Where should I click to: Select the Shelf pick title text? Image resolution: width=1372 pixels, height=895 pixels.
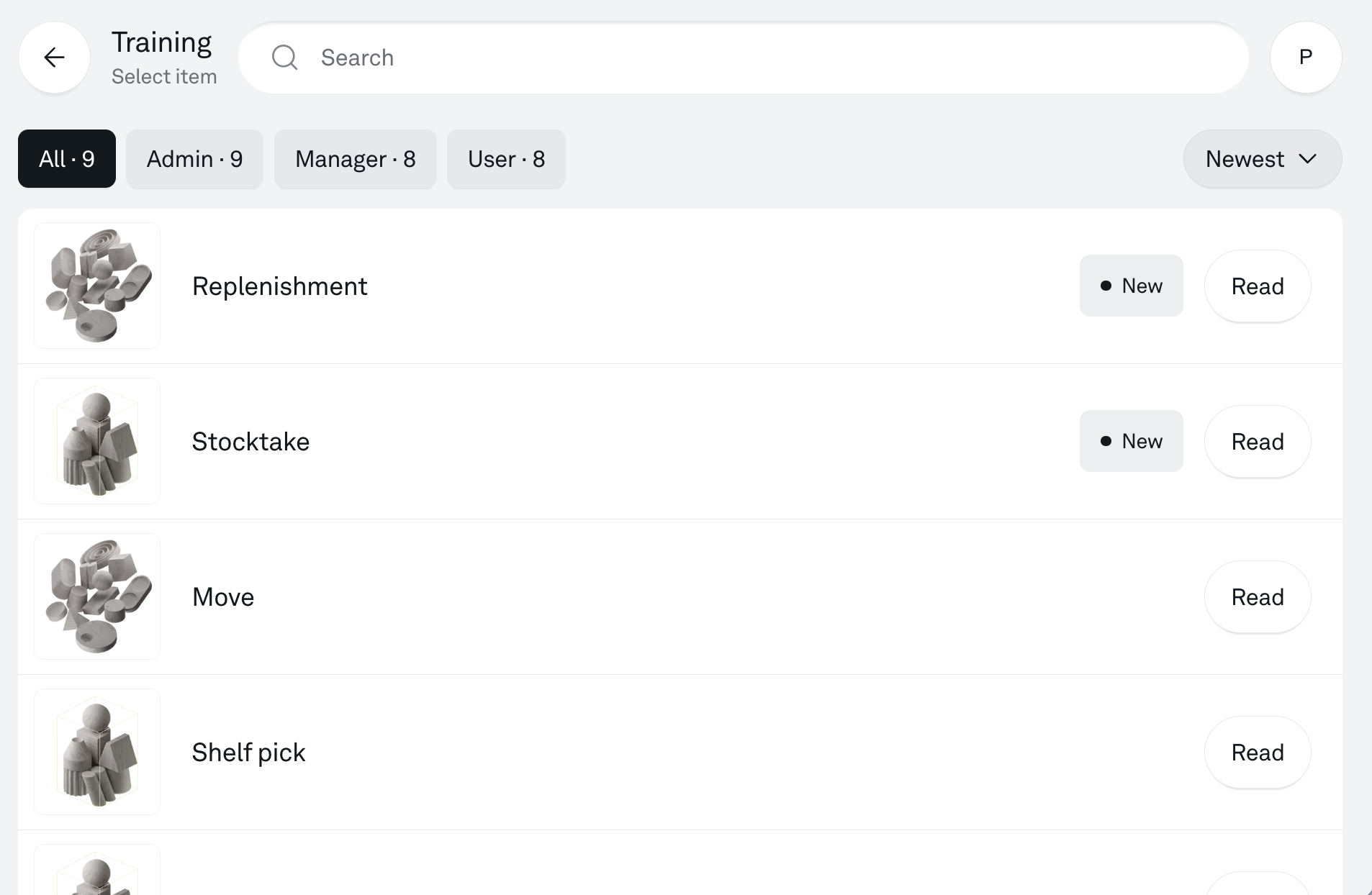point(248,753)
